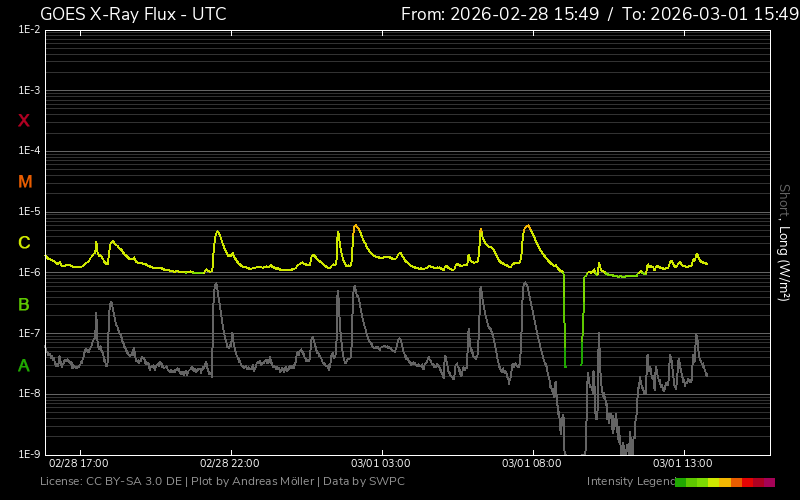The image size is (800, 500).
Task: Click the 1E-4 y-axis label
Action: coord(29,151)
